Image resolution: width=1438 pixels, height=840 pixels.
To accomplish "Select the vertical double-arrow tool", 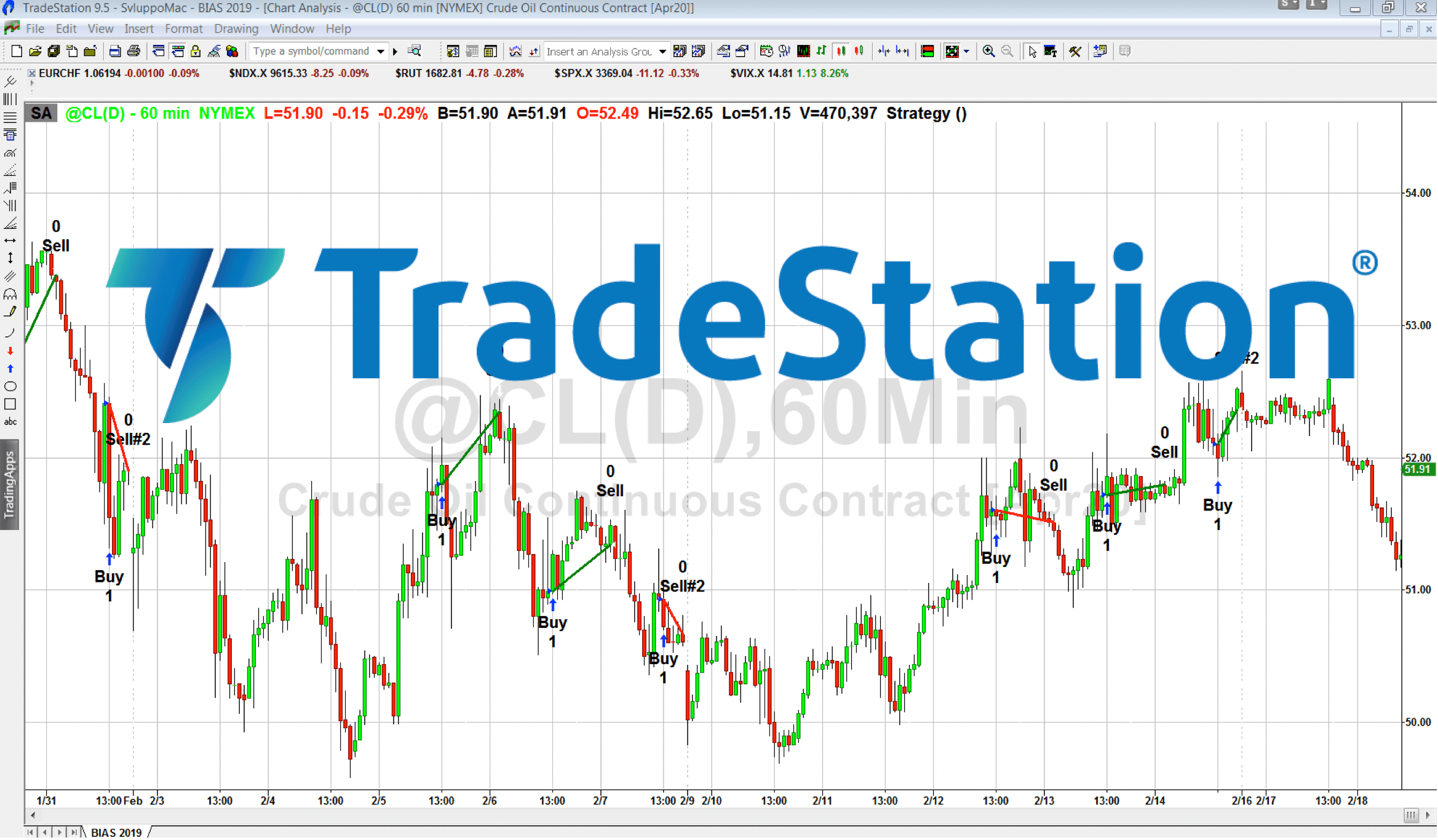I will (10, 258).
